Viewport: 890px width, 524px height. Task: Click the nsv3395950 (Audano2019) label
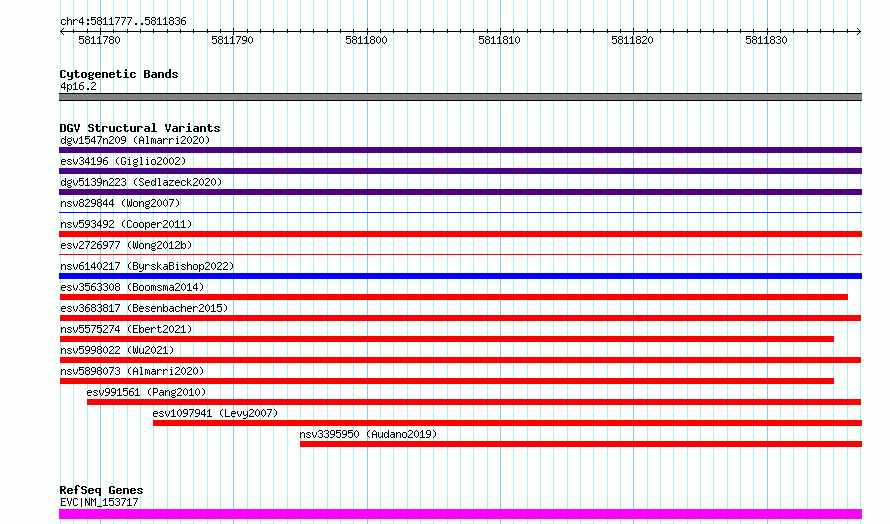(368, 434)
